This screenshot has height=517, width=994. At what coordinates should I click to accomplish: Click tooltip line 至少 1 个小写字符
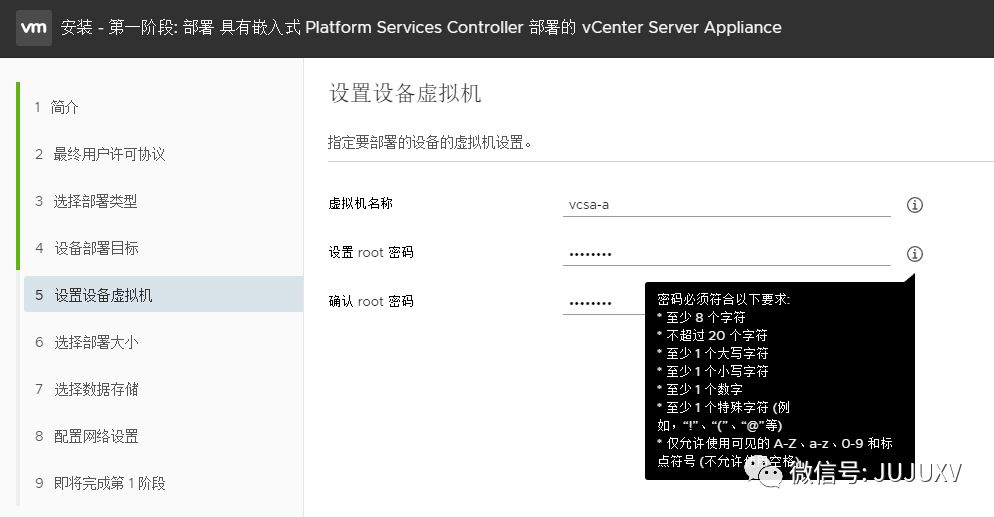(713, 371)
